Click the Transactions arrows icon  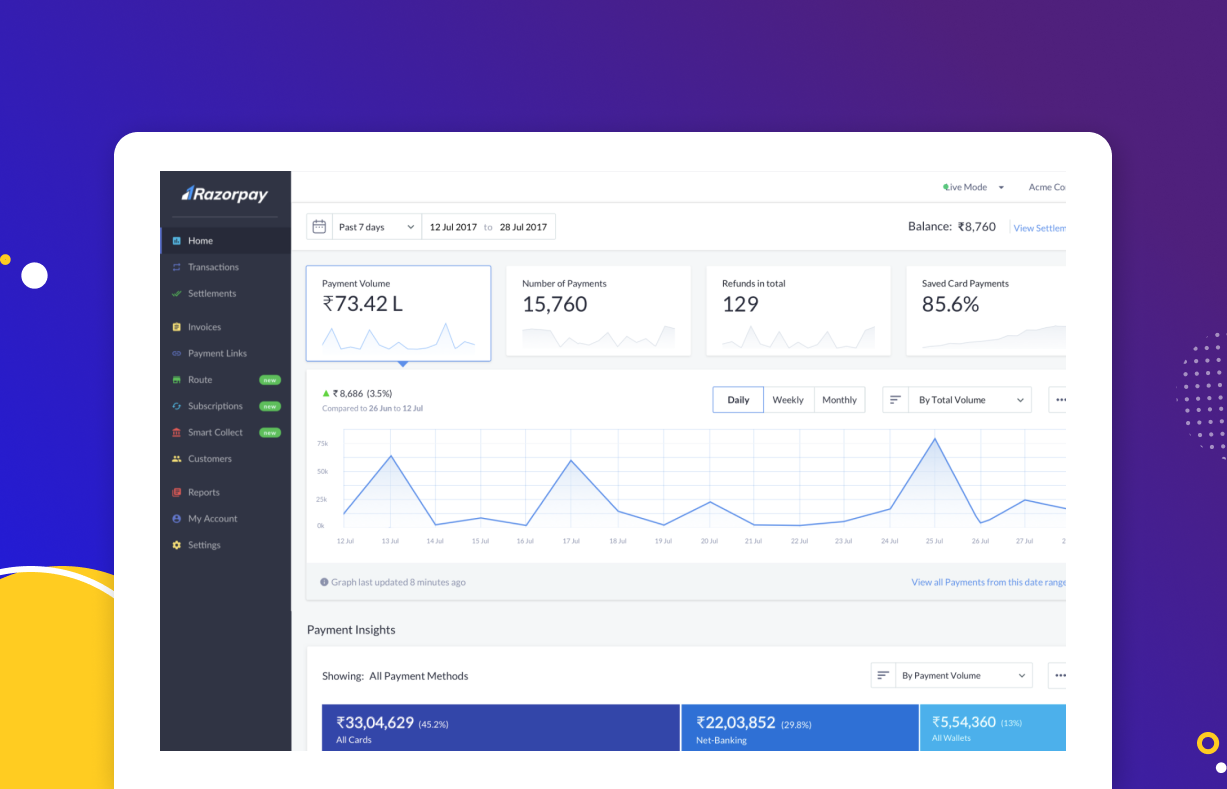(176, 267)
